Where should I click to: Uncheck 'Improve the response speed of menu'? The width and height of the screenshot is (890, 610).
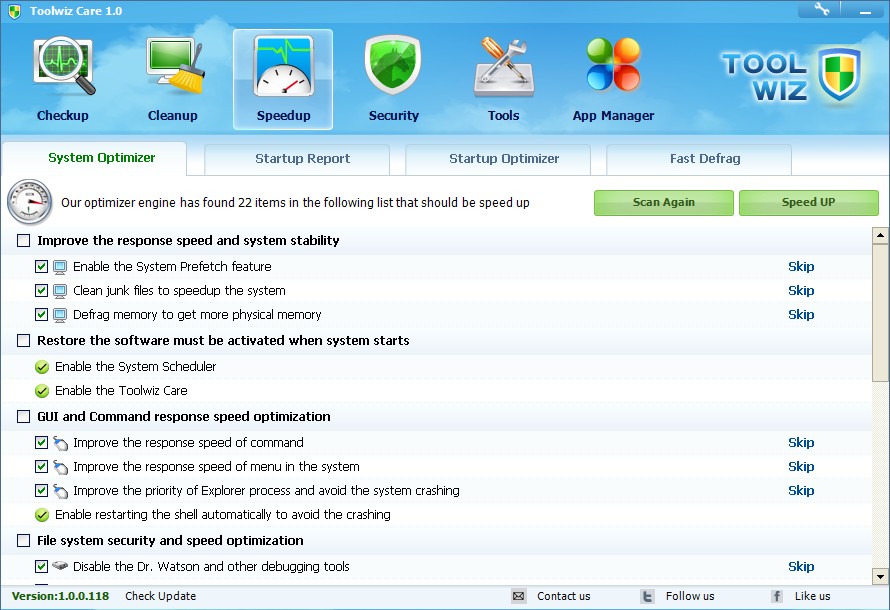point(41,466)
